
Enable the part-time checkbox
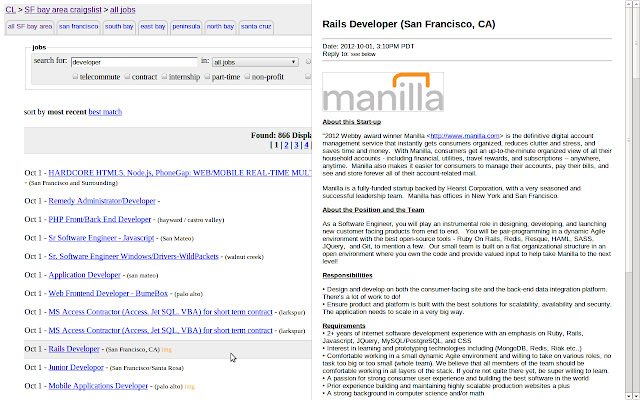[x=207, y=76]
